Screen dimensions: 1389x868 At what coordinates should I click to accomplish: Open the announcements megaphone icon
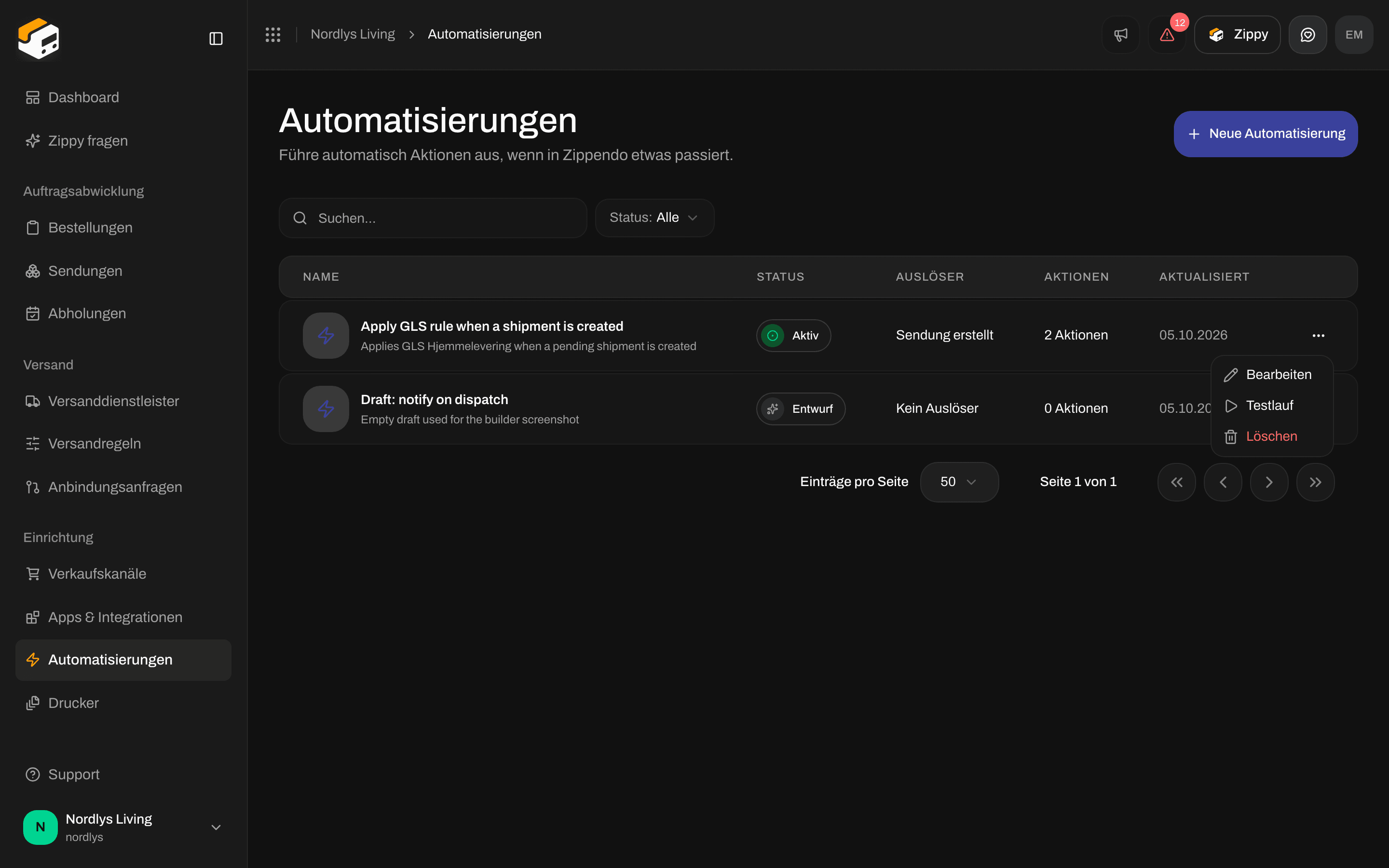(x=1120, y=34)
